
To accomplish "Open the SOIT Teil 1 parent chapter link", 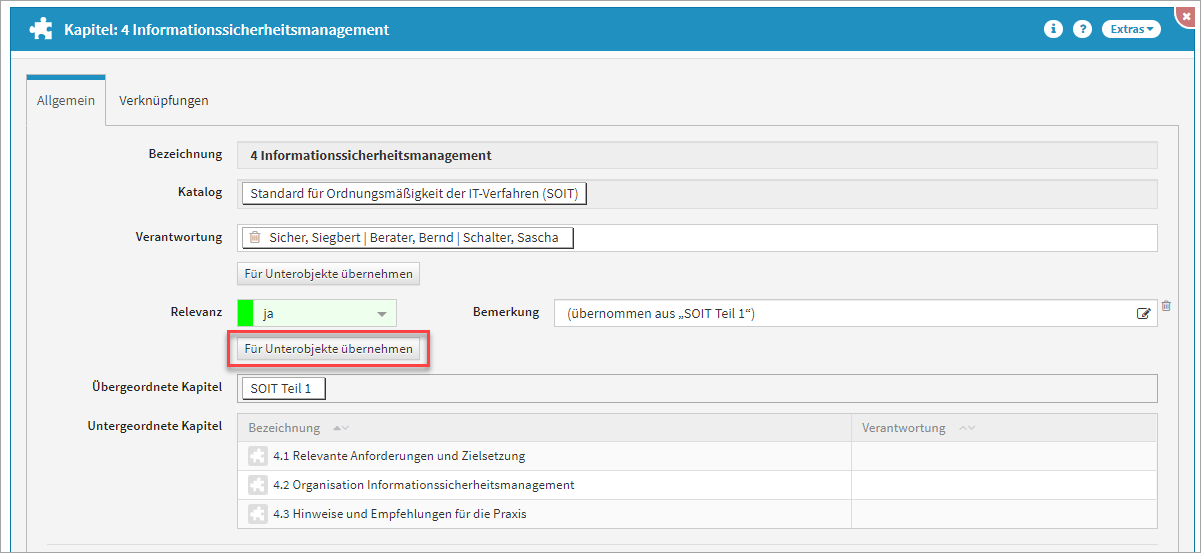I will click(282, 388).
